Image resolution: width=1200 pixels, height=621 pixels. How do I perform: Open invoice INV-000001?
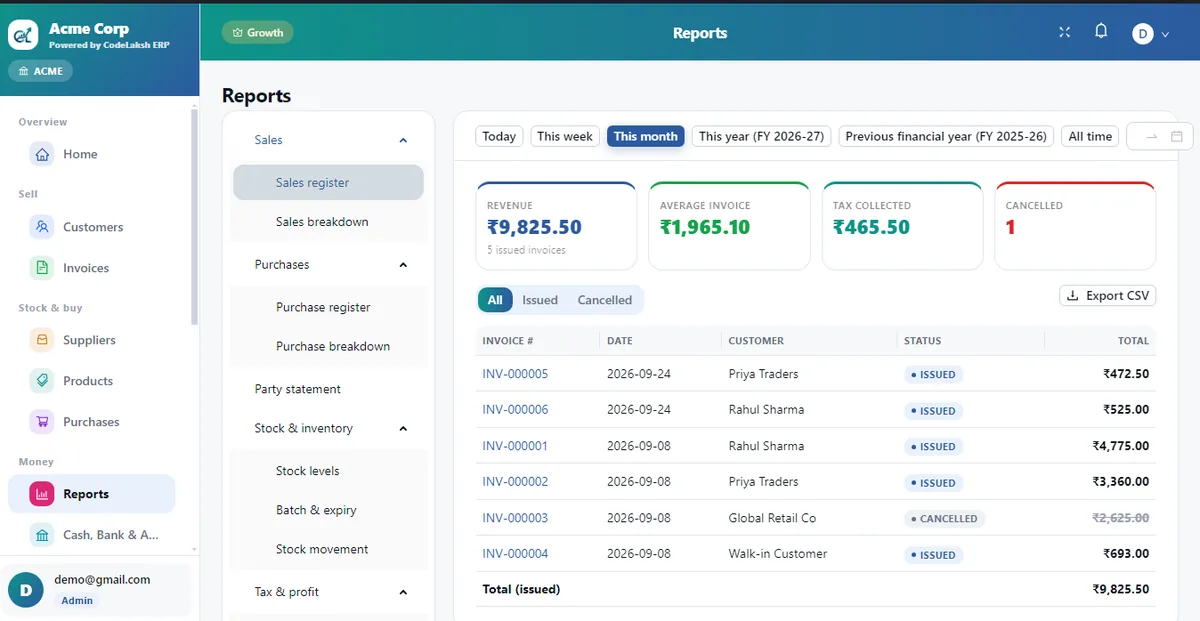(515, 446)
